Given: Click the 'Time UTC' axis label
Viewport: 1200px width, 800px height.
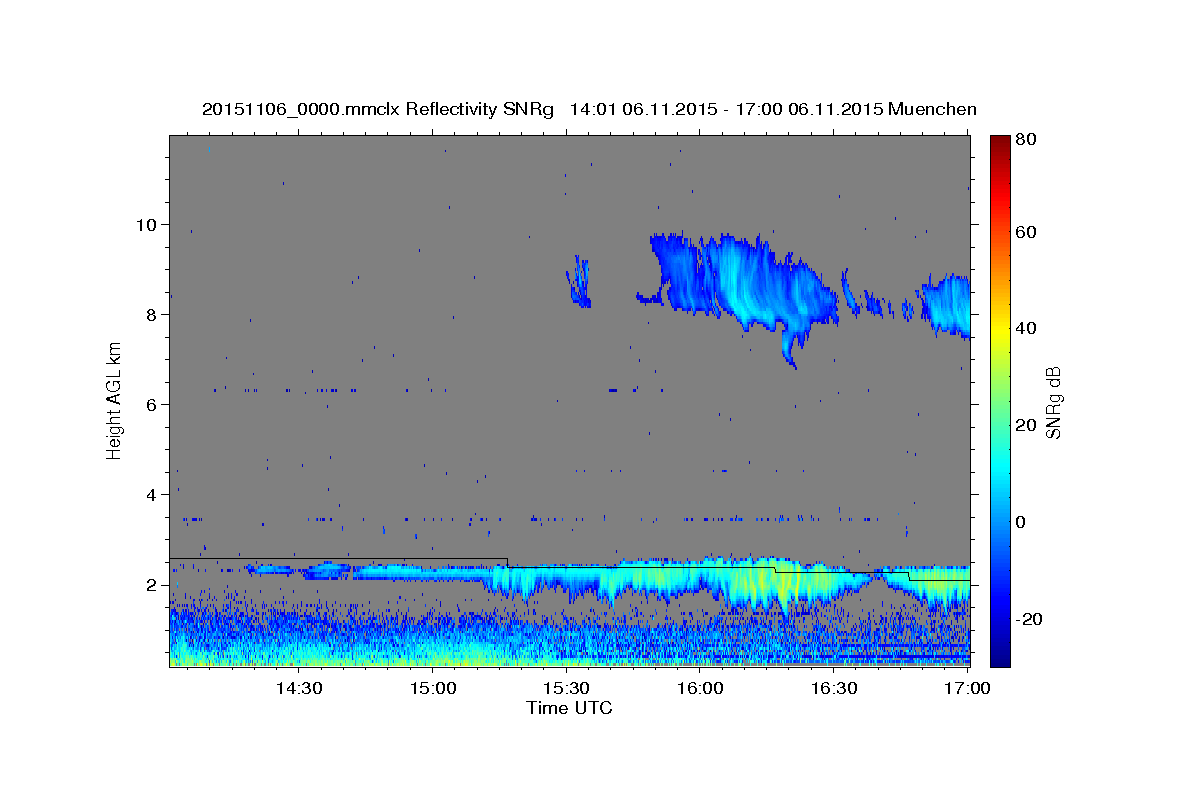Looking at the screenshot, I should 569,708.
